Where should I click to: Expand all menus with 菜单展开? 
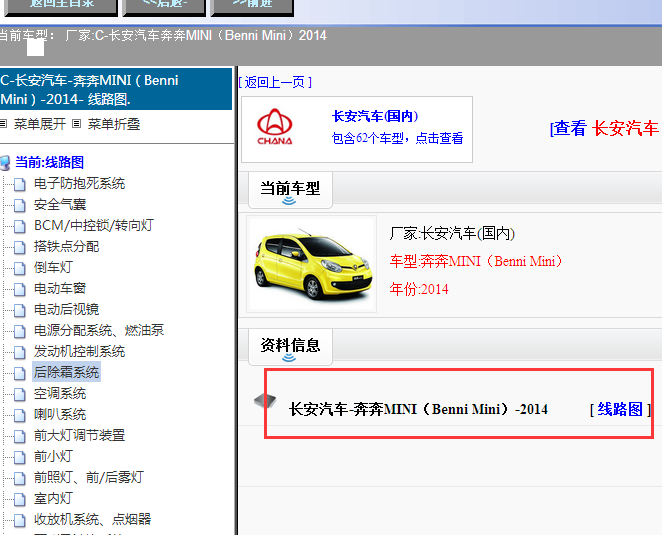point(39,124)
